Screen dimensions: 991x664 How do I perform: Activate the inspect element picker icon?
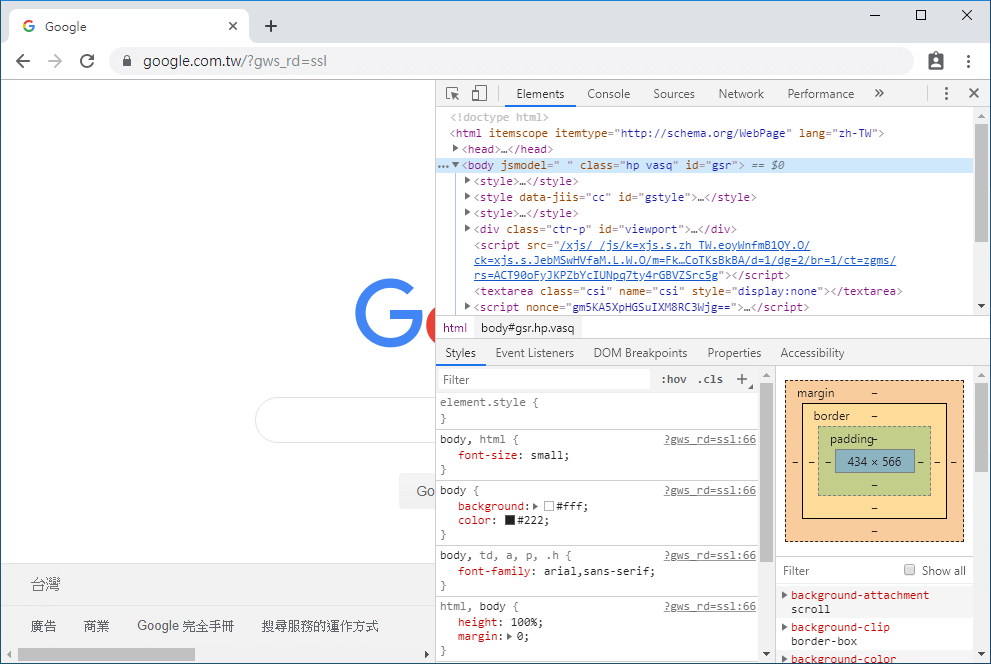tap(453, 94)
